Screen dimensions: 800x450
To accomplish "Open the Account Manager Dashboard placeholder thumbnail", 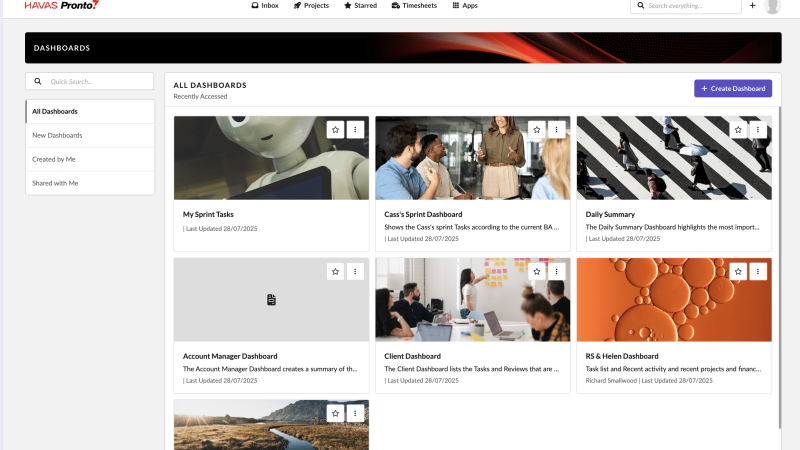I will click(271, 300).
